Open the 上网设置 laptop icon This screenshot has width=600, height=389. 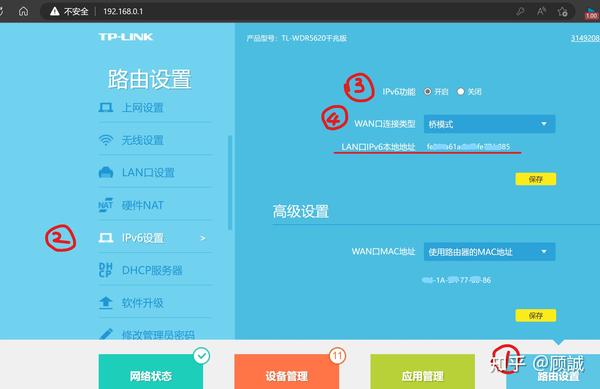106,107
